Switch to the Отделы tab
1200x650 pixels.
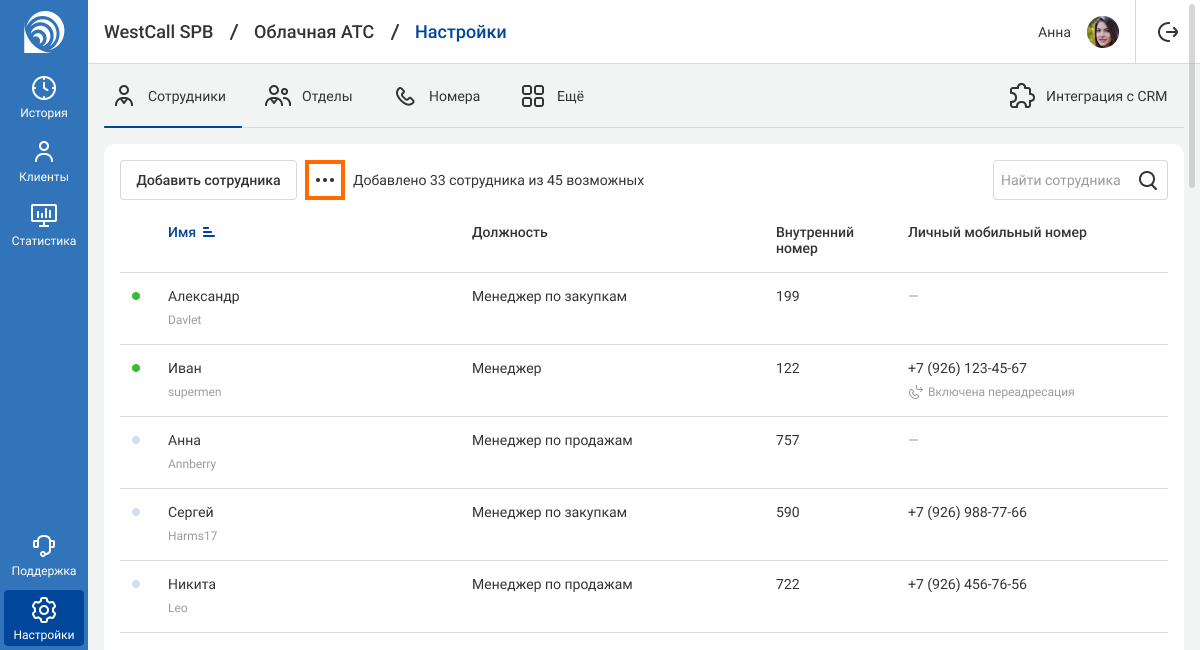click(309, 97)
